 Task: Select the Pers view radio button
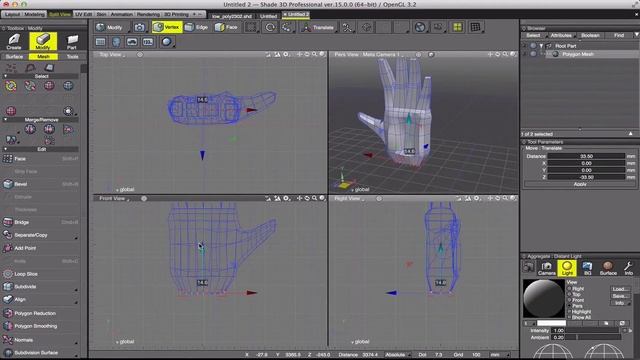coord(569,306)
